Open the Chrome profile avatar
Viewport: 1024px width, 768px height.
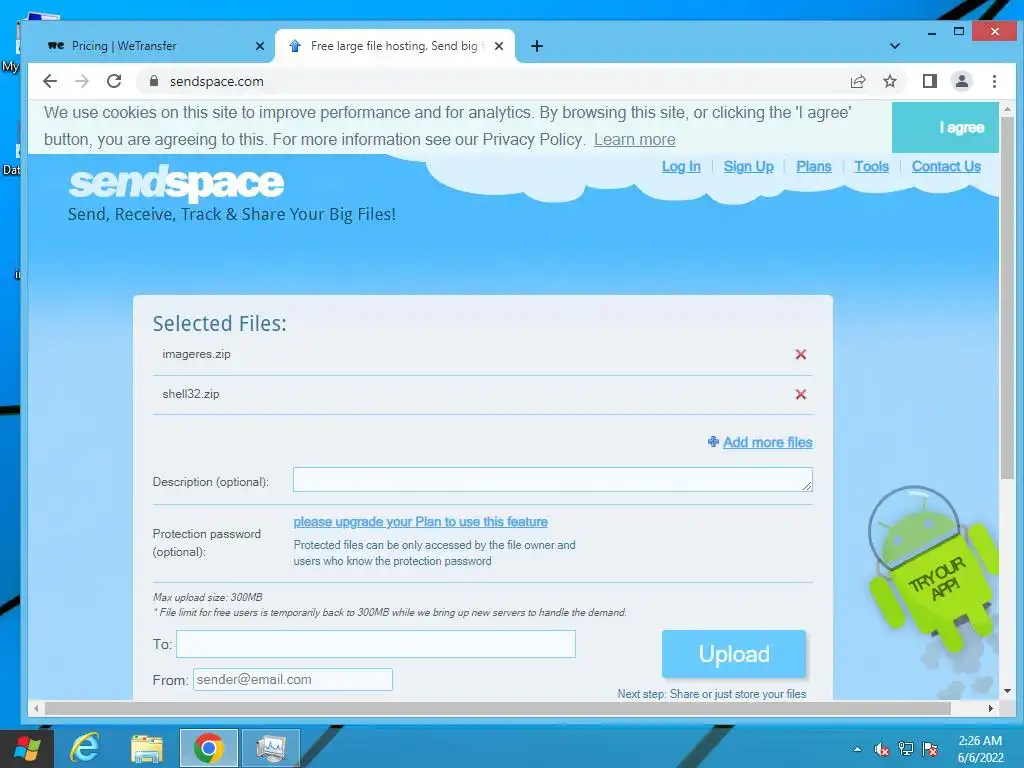[961, 81]
